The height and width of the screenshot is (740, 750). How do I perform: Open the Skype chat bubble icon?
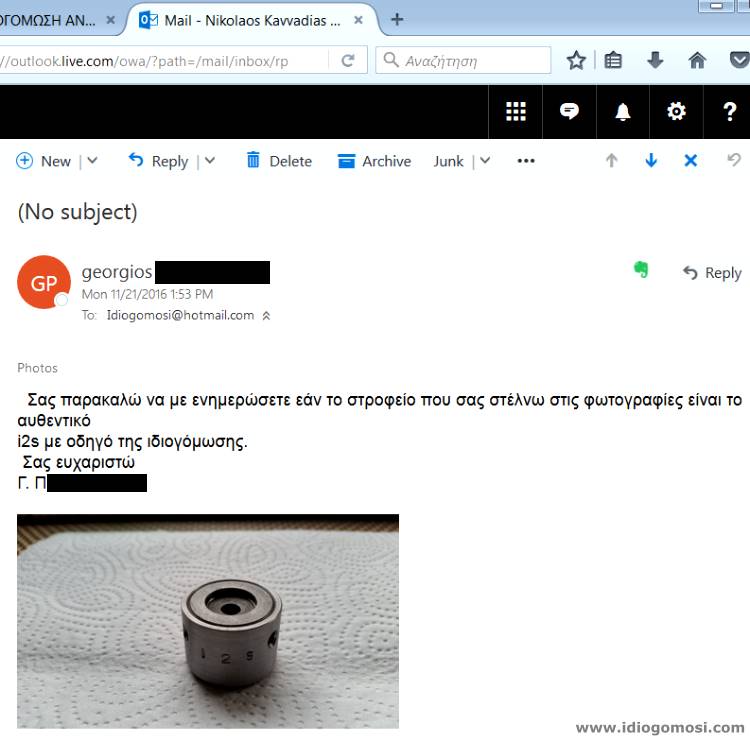click(x=569, y=111)
